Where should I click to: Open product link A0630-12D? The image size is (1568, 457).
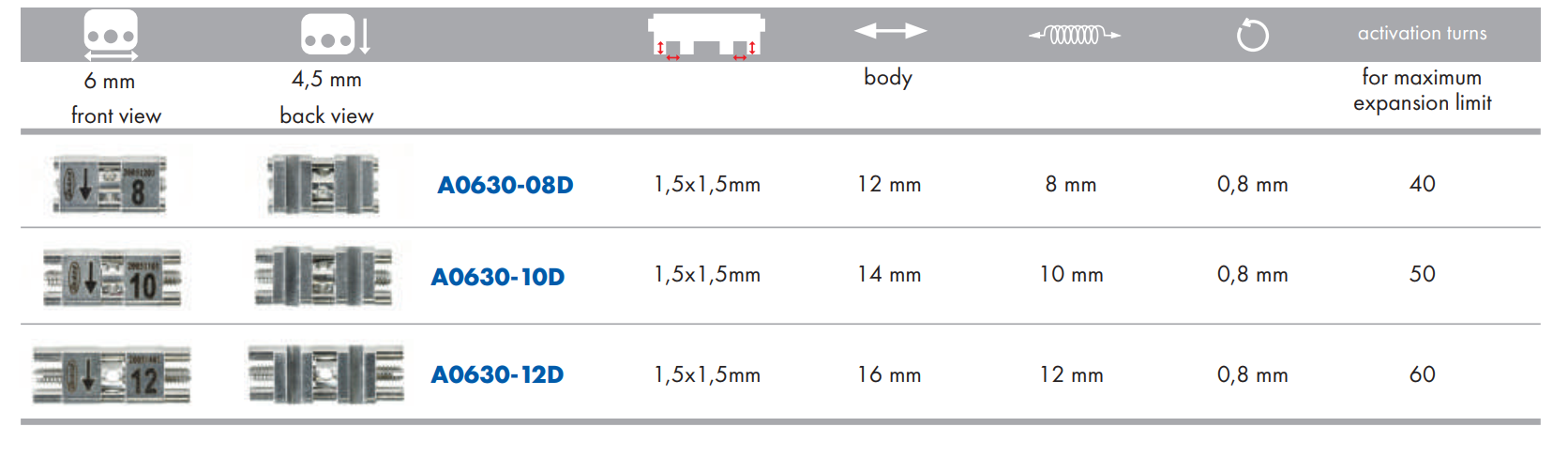[497, 374]
